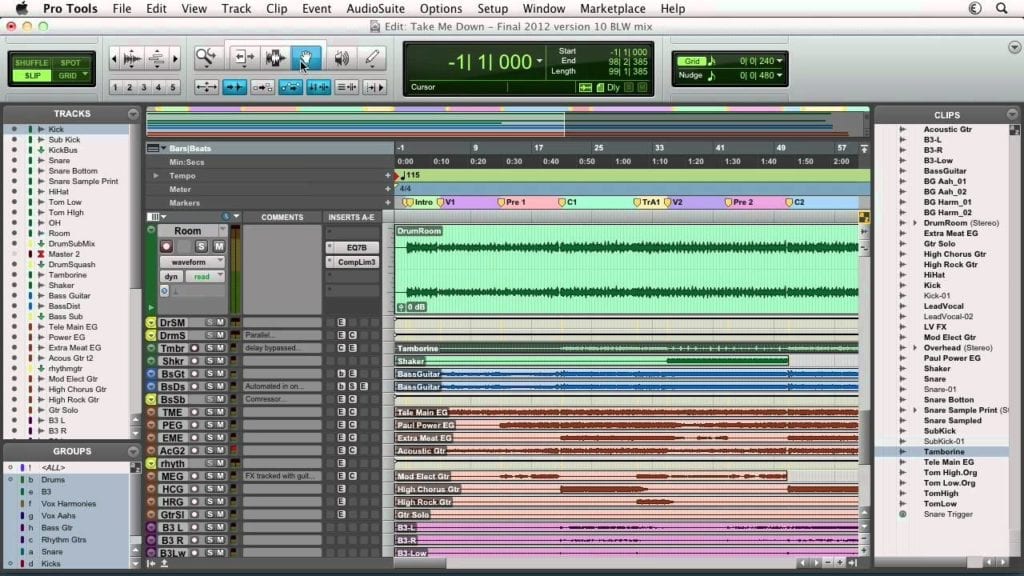Screen dimensions: 1024x576
Task: Click the Chorus C1 marker
Action: [568, 202]
